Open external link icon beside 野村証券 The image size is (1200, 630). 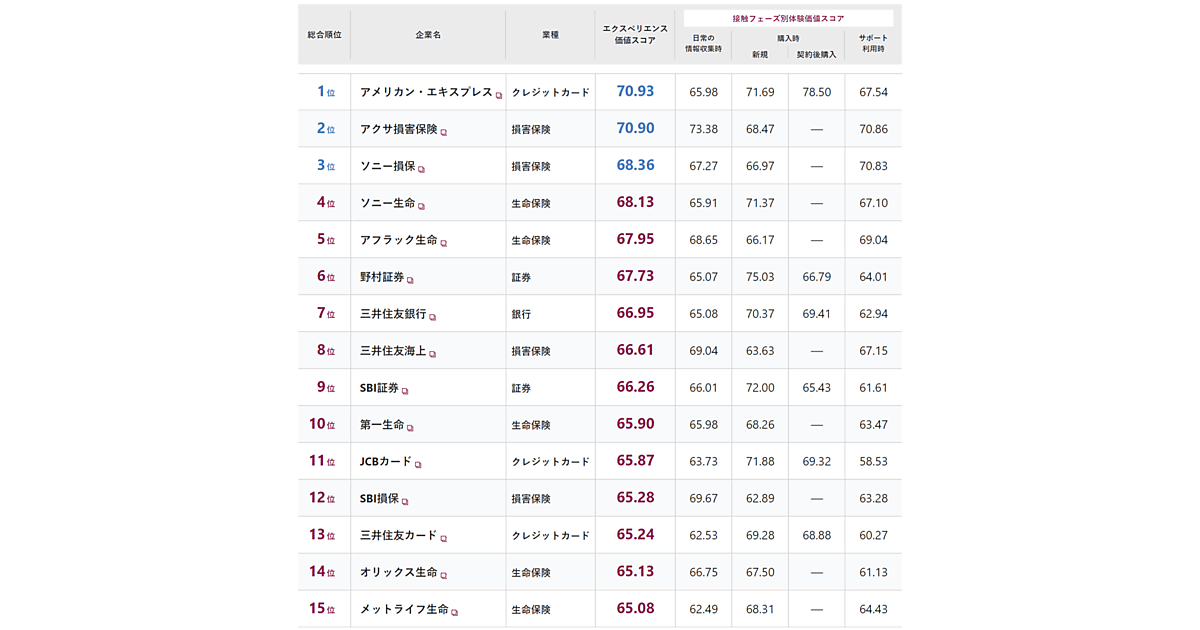click(x=411, y=280)
